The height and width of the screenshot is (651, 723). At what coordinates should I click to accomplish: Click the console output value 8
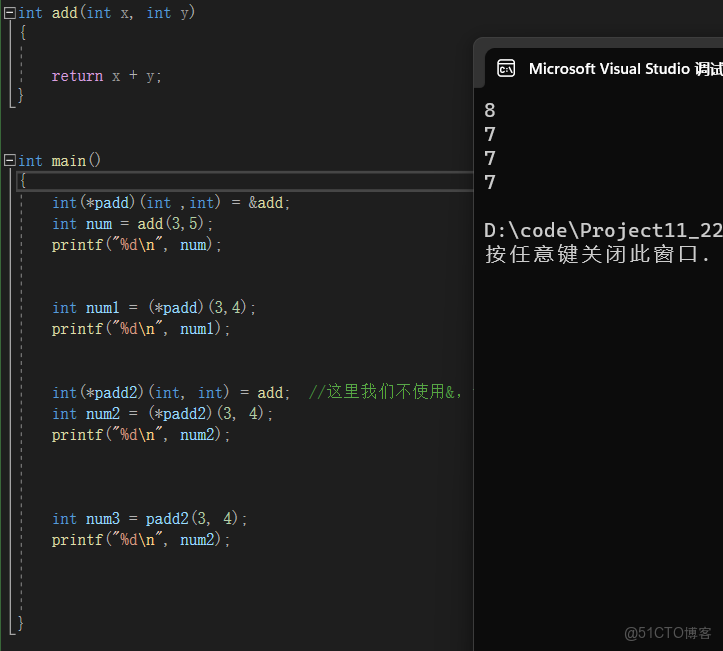pyautogui.click(x=490, y=111)
